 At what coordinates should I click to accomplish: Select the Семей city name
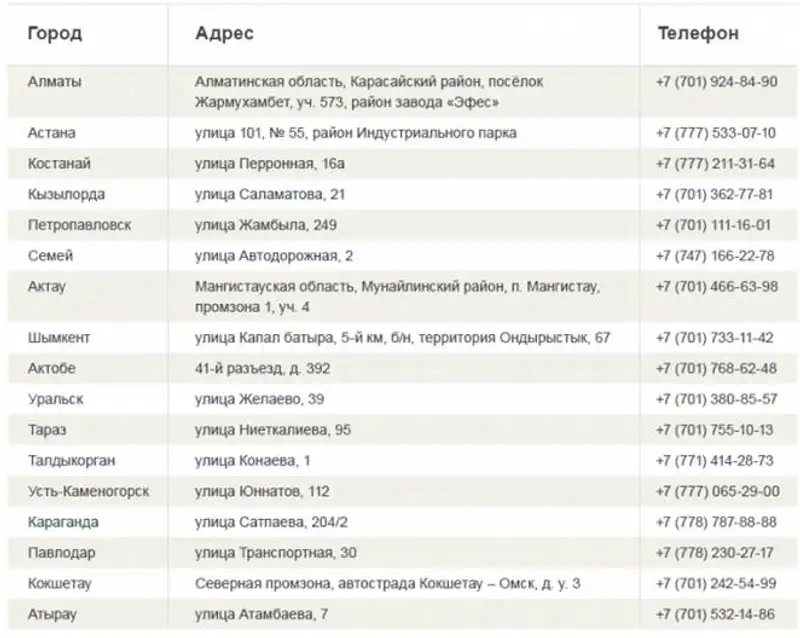50,256
